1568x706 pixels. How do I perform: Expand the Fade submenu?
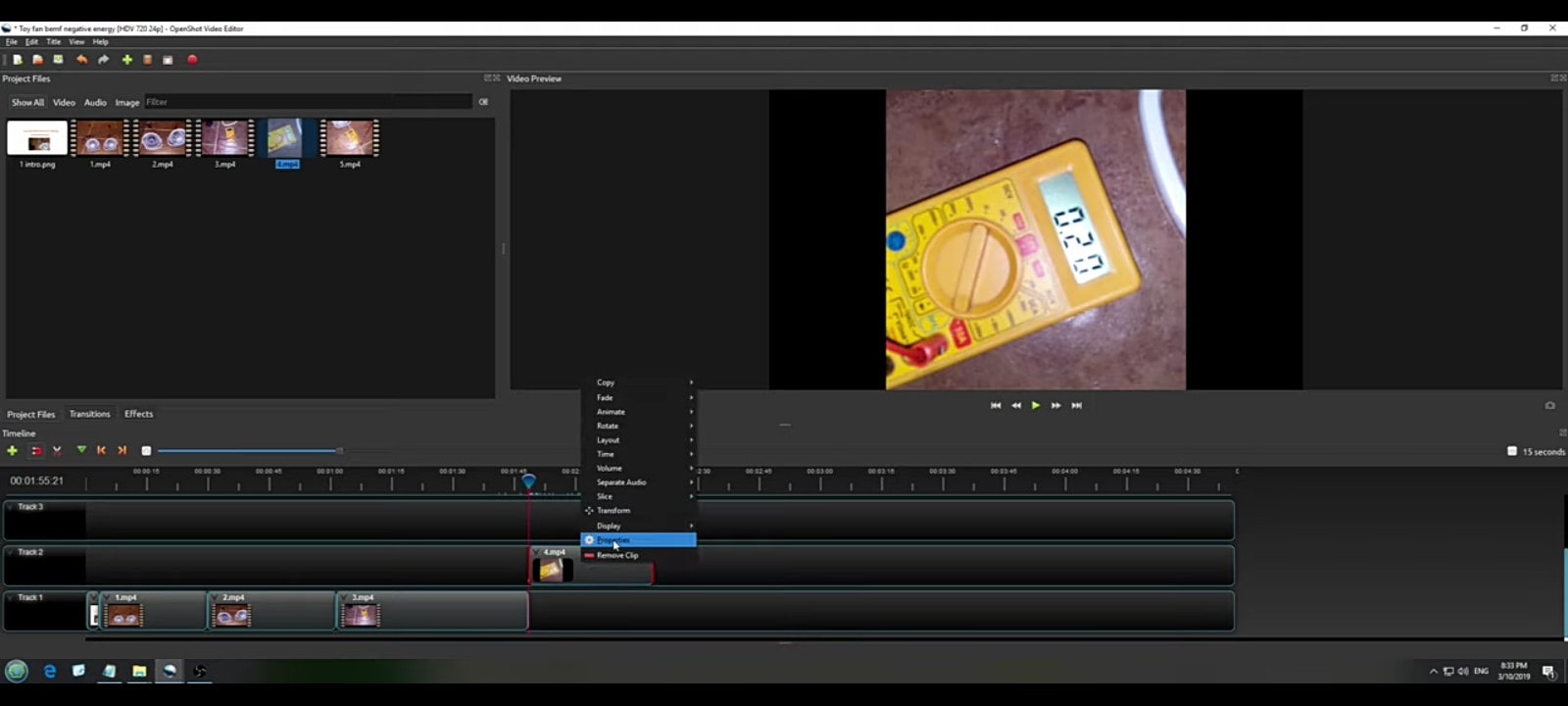639,397
